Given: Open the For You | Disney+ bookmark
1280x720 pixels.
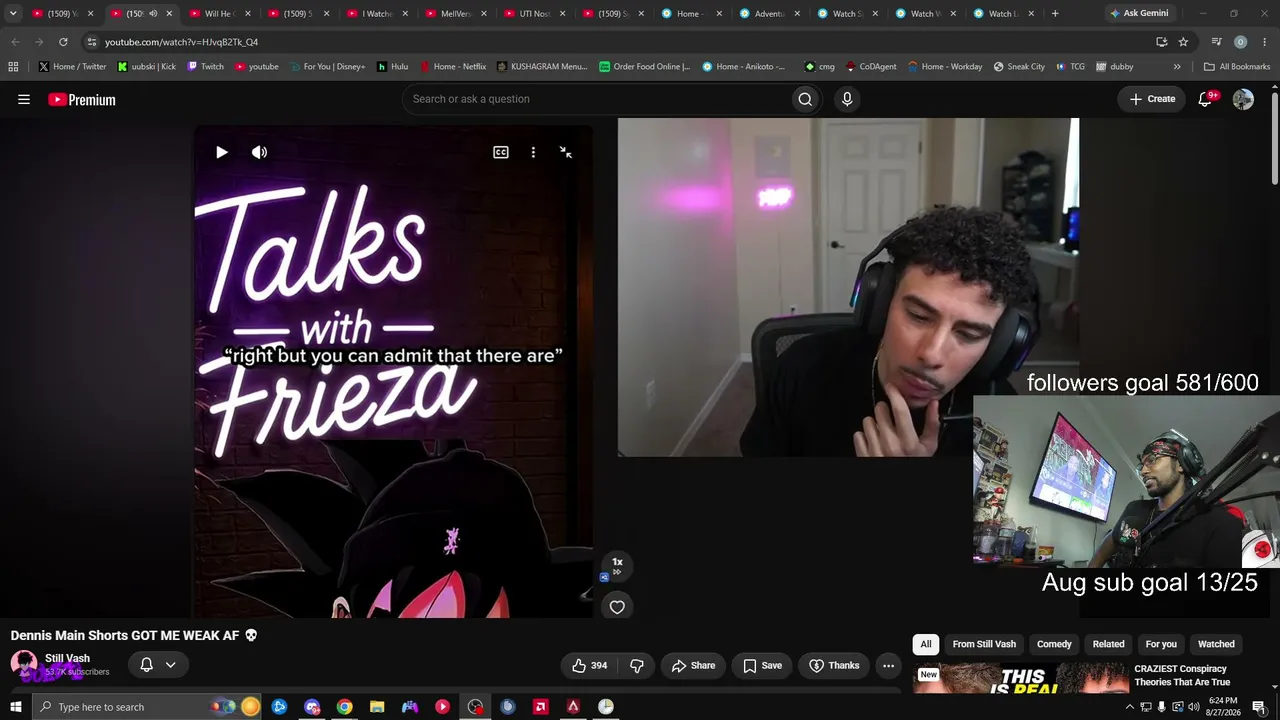Looking at the screenshot, I should (327, 67).
